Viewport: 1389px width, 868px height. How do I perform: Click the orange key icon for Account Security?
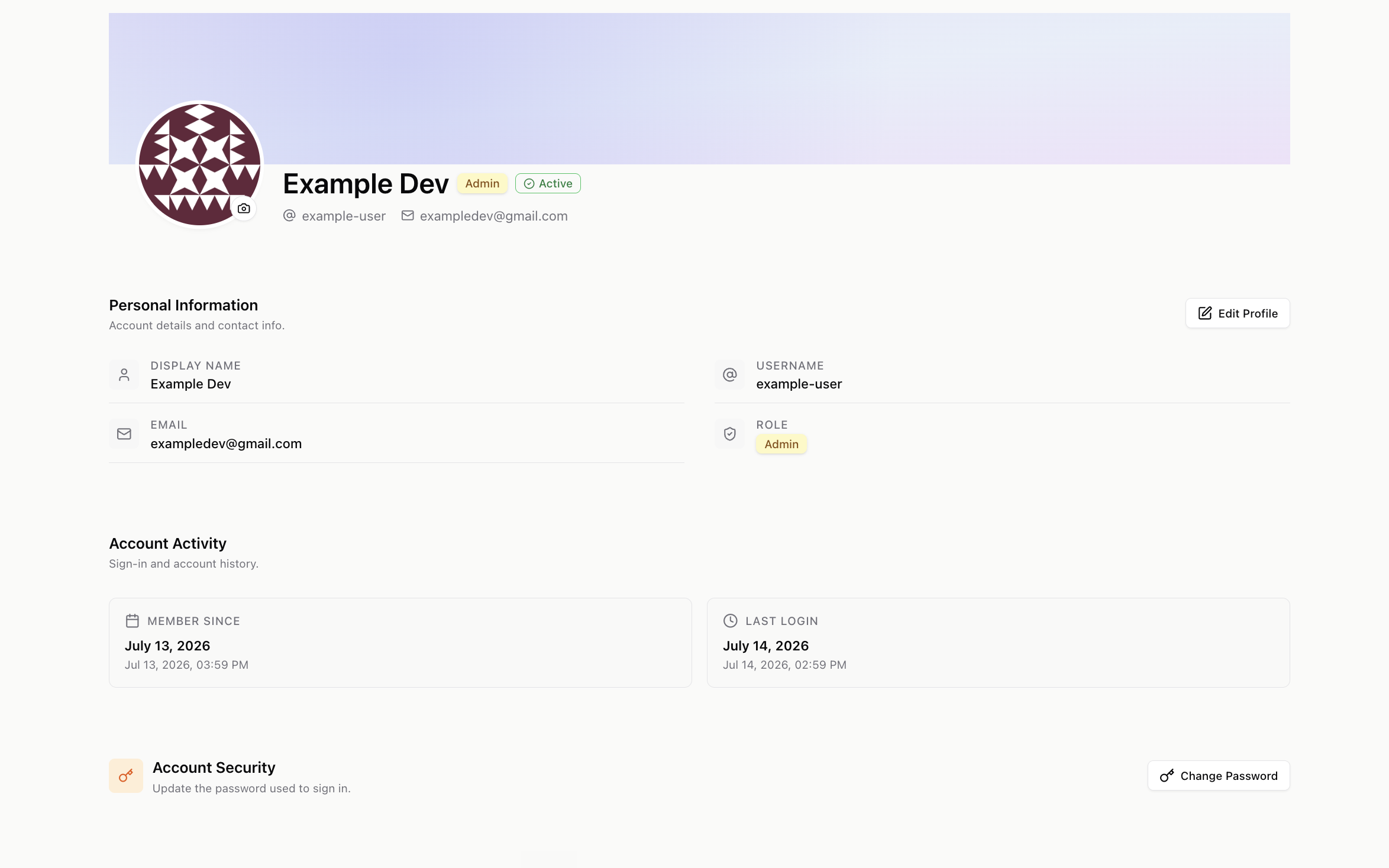coord(126,776)
